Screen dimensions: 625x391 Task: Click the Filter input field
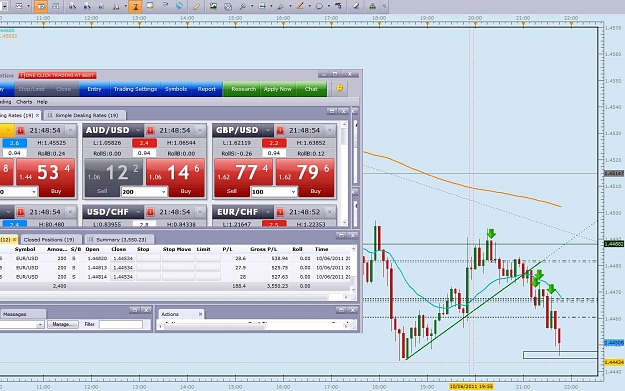point(121,324)
